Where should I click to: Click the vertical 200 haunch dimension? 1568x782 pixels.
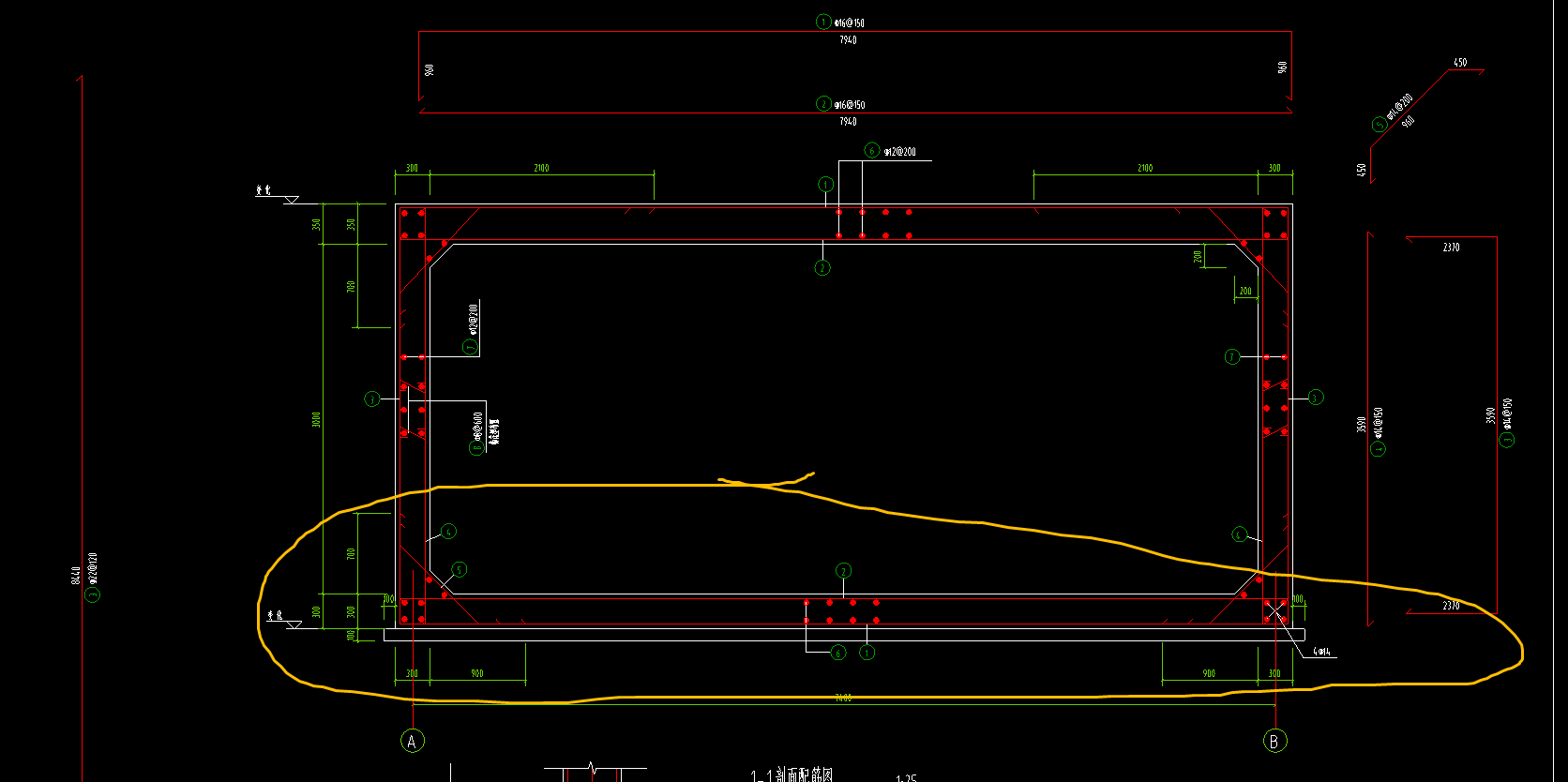[1198, 256]
